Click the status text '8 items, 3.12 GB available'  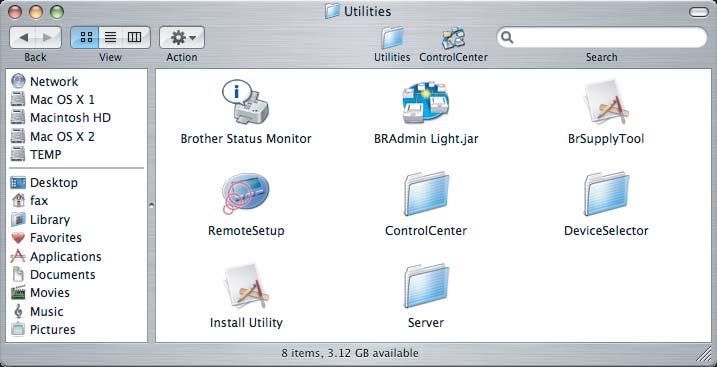[350, 353]
